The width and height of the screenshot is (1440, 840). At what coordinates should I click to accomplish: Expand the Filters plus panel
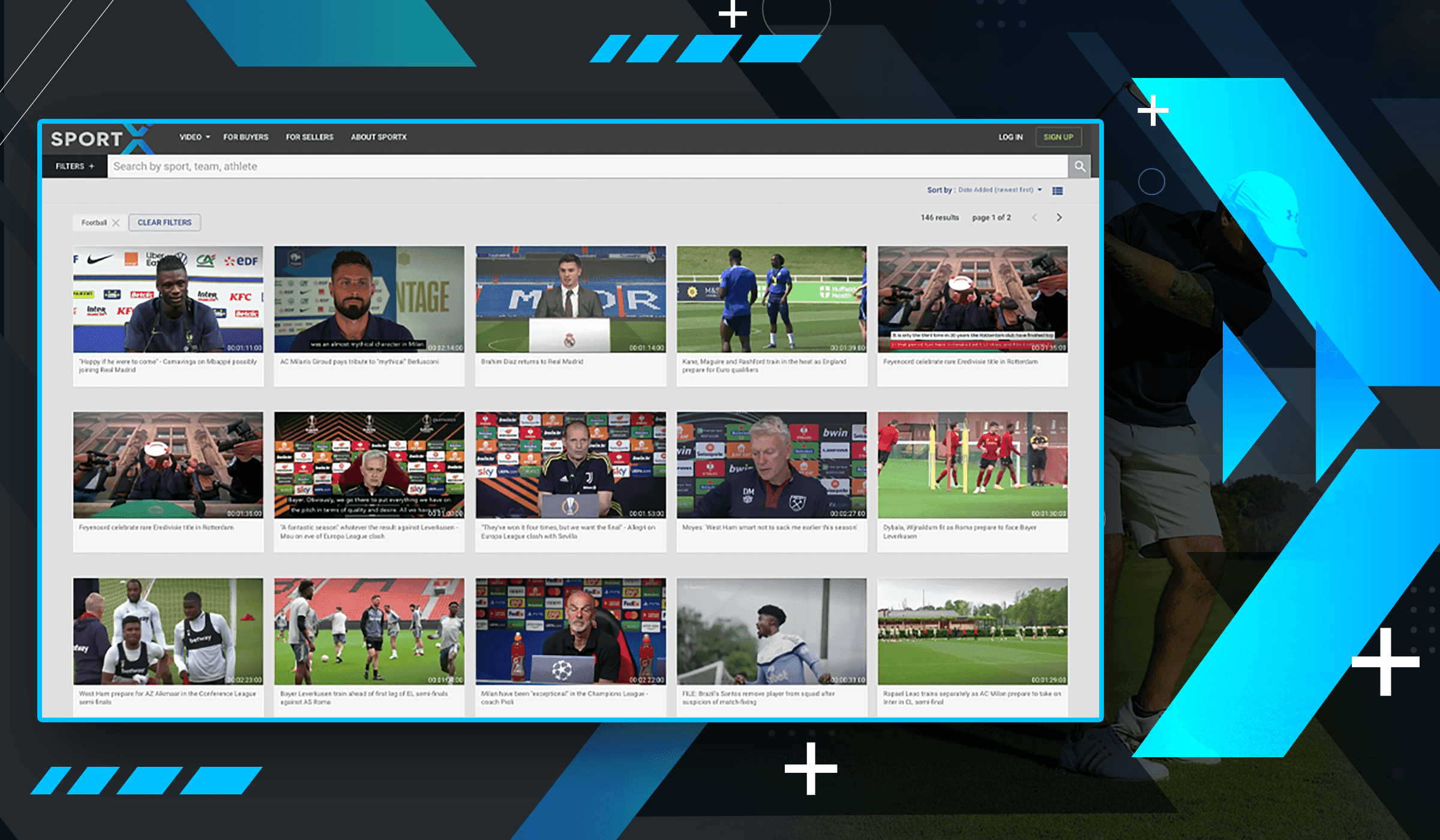[75, 166]
